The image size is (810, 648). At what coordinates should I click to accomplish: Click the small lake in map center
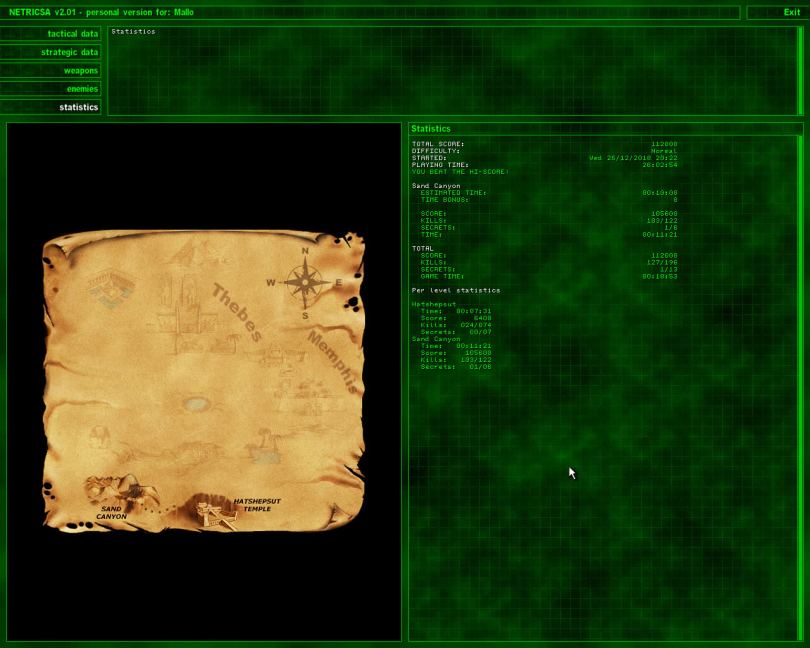tap(196, 405)
